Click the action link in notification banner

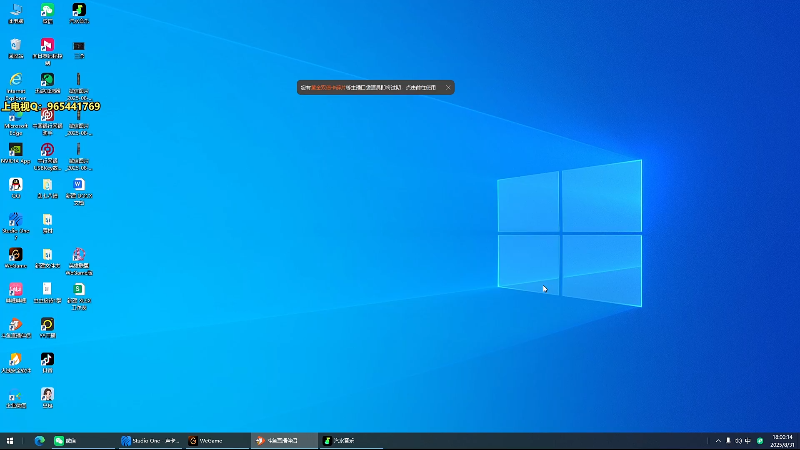point(421,87)
